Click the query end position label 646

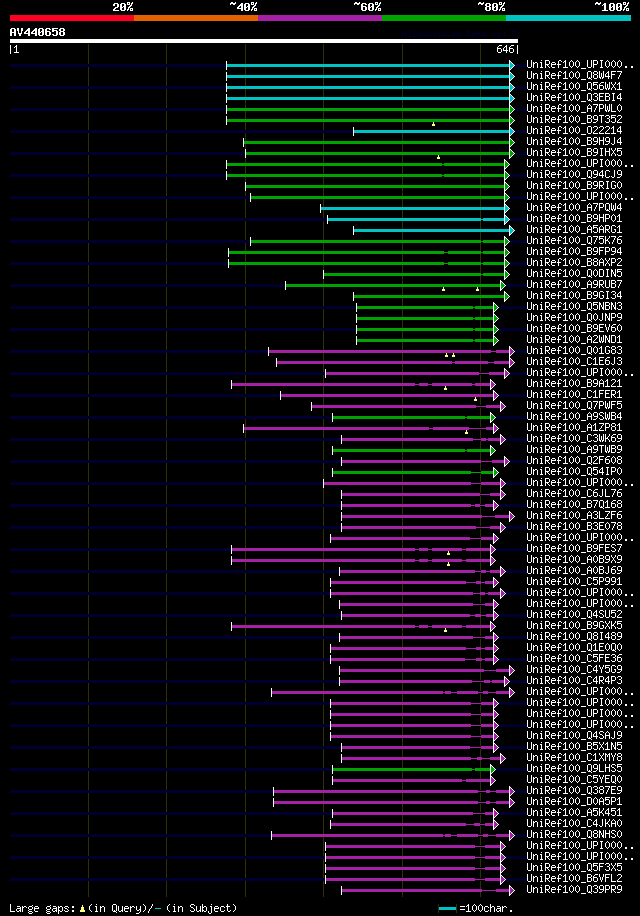pos(505,50)
